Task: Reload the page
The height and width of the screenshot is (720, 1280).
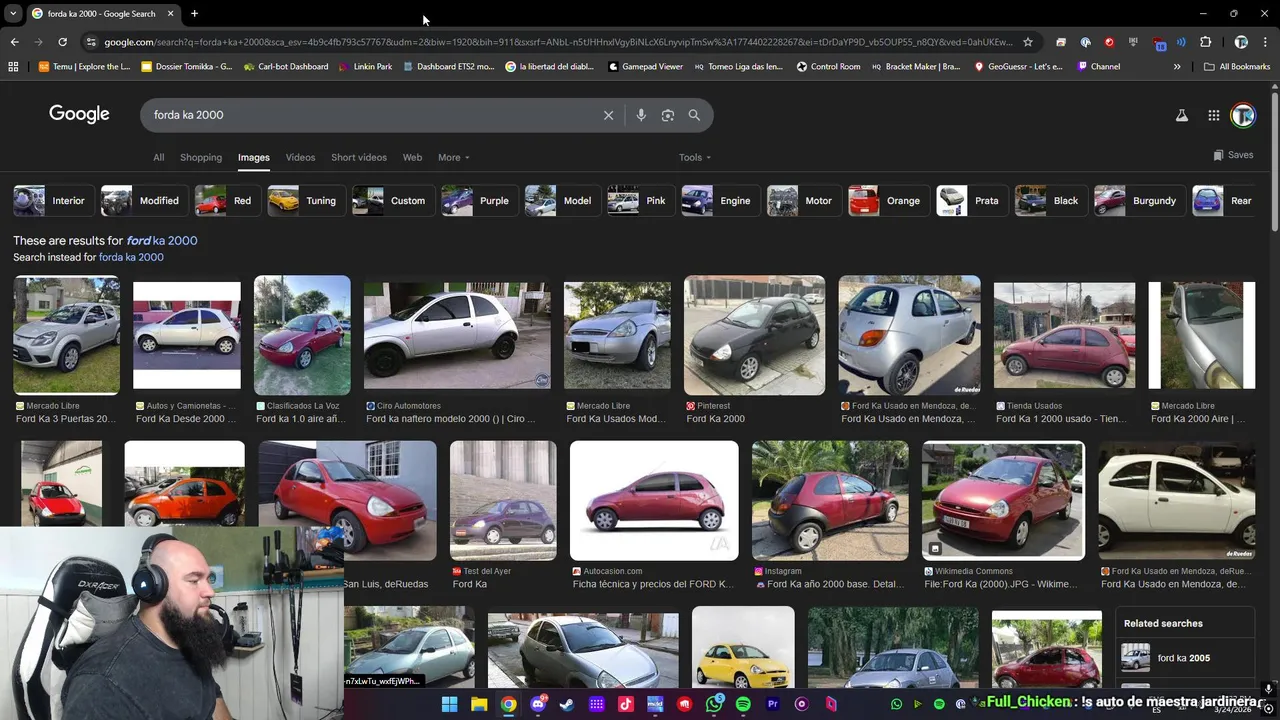Action: 62,42
